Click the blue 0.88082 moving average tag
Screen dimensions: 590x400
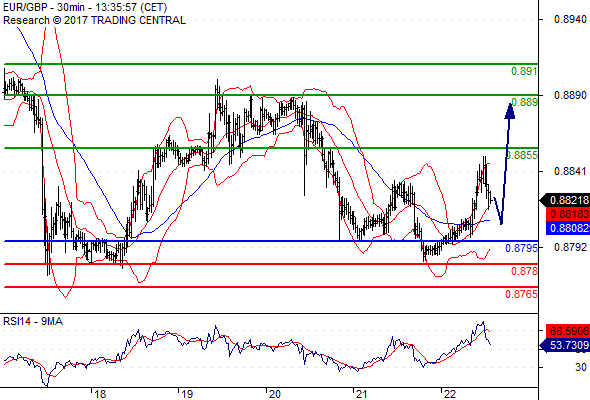tap(568, 228)
